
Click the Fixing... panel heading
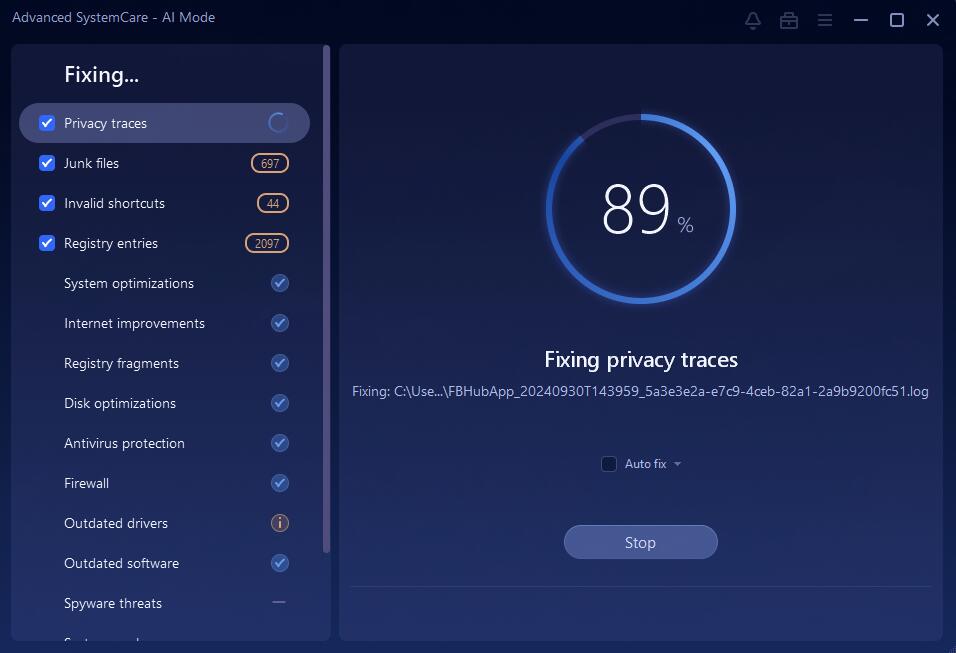(102, 75)
